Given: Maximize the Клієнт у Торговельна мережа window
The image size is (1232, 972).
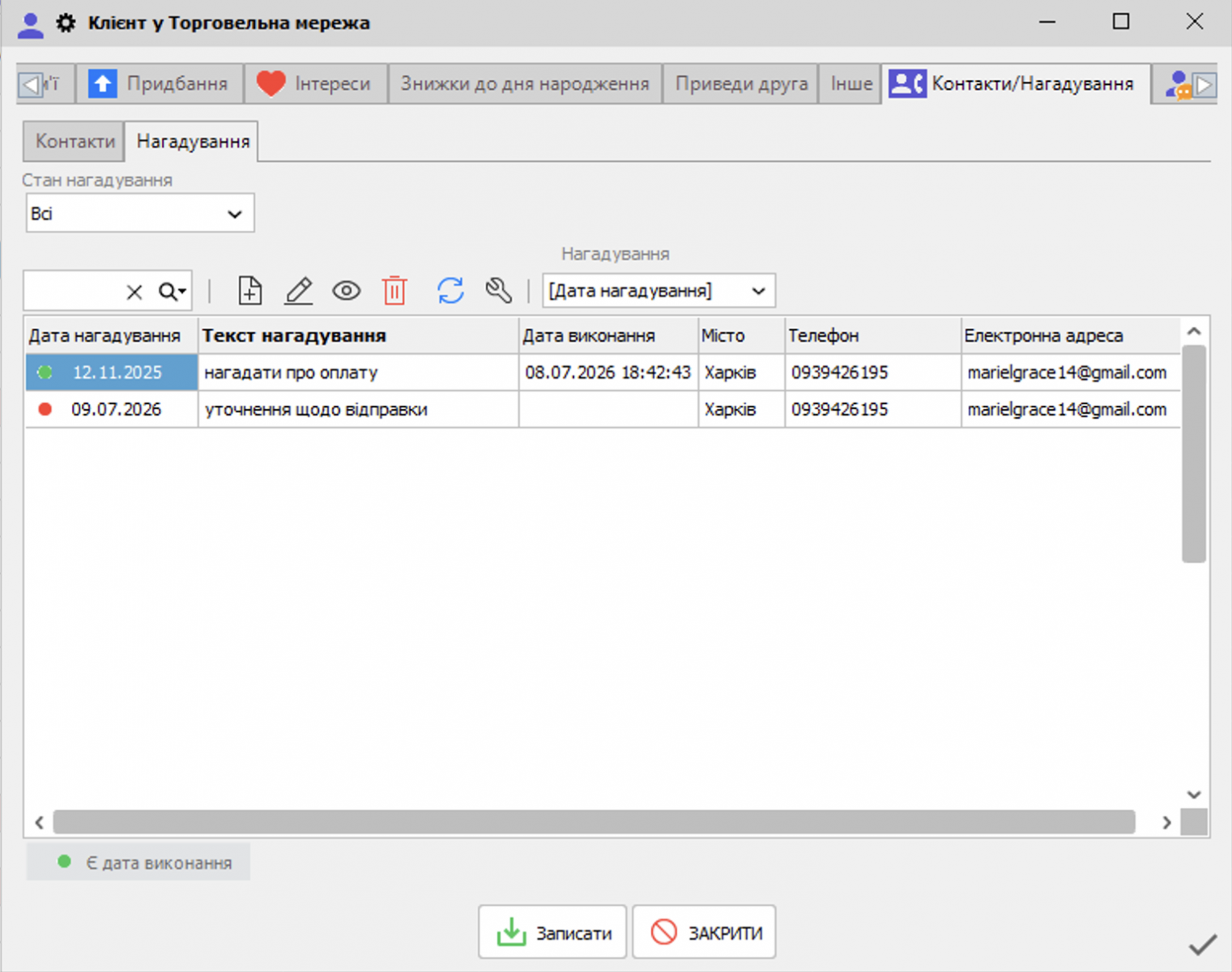Looking at the screenshot, I should (x=1121, y=22).
